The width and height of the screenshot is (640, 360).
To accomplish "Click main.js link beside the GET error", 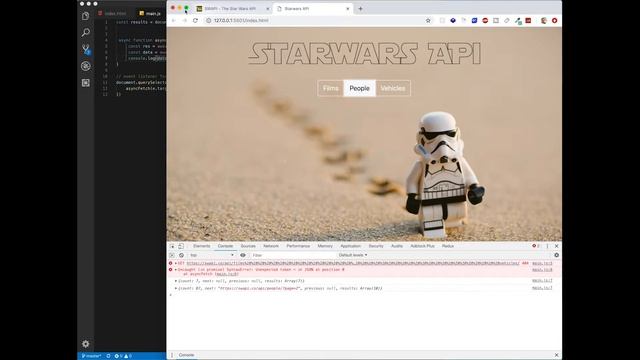I will (542, 263).
